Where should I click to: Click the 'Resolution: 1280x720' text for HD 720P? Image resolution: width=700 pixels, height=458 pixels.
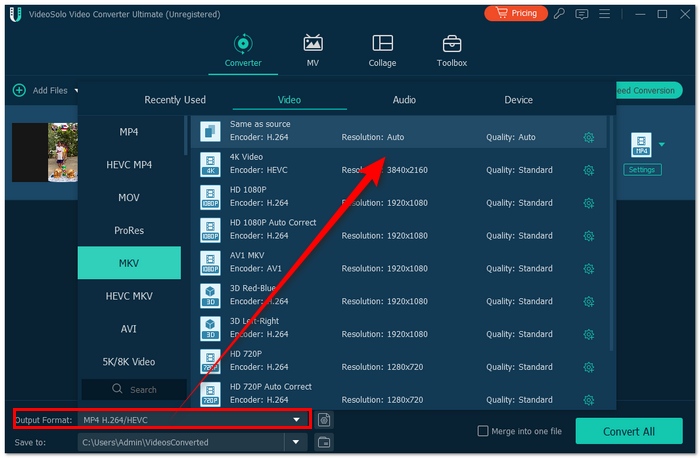(382, 367)
